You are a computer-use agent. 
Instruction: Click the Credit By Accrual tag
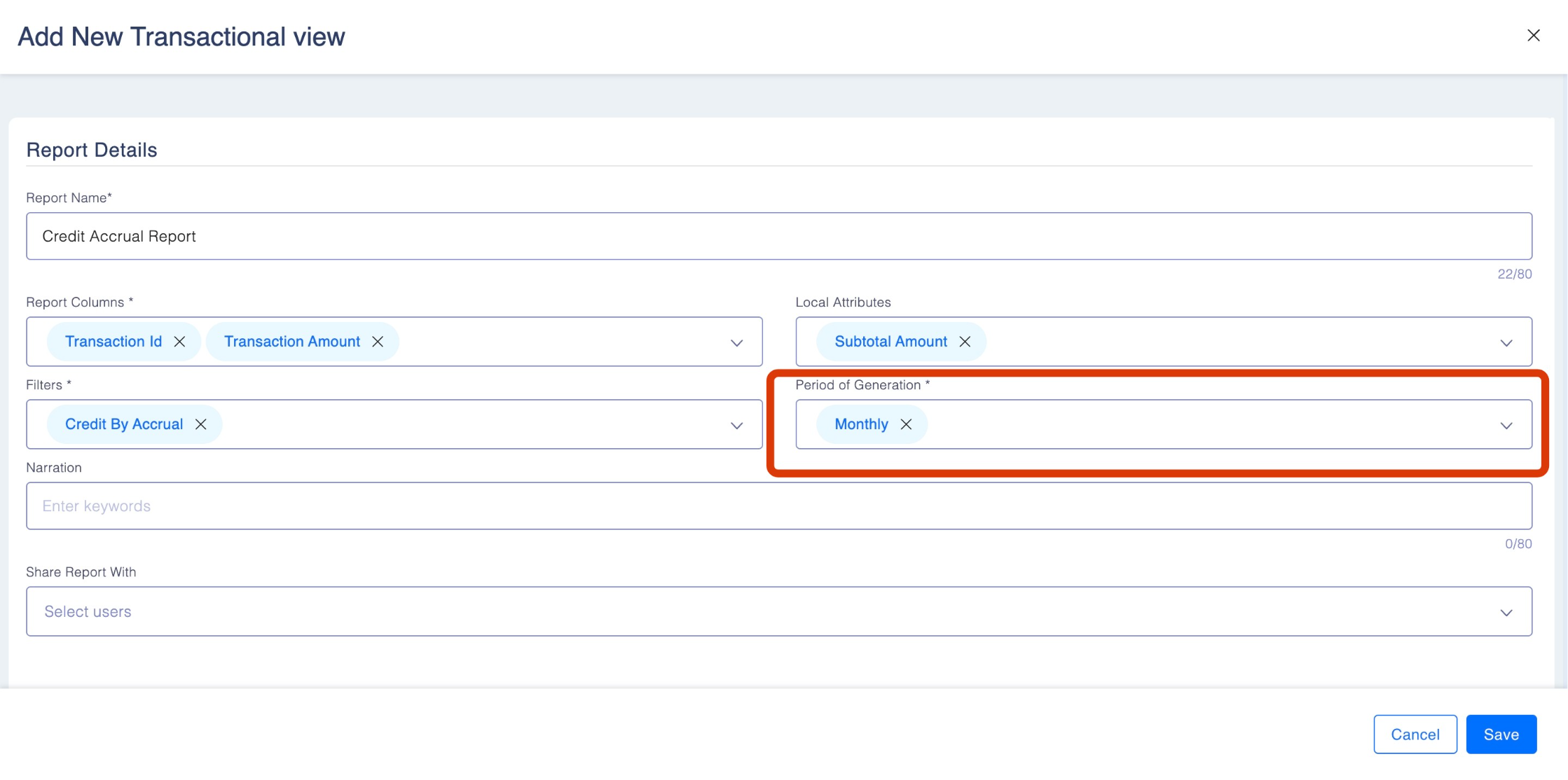pyautogui.click(x=123, y=424)
